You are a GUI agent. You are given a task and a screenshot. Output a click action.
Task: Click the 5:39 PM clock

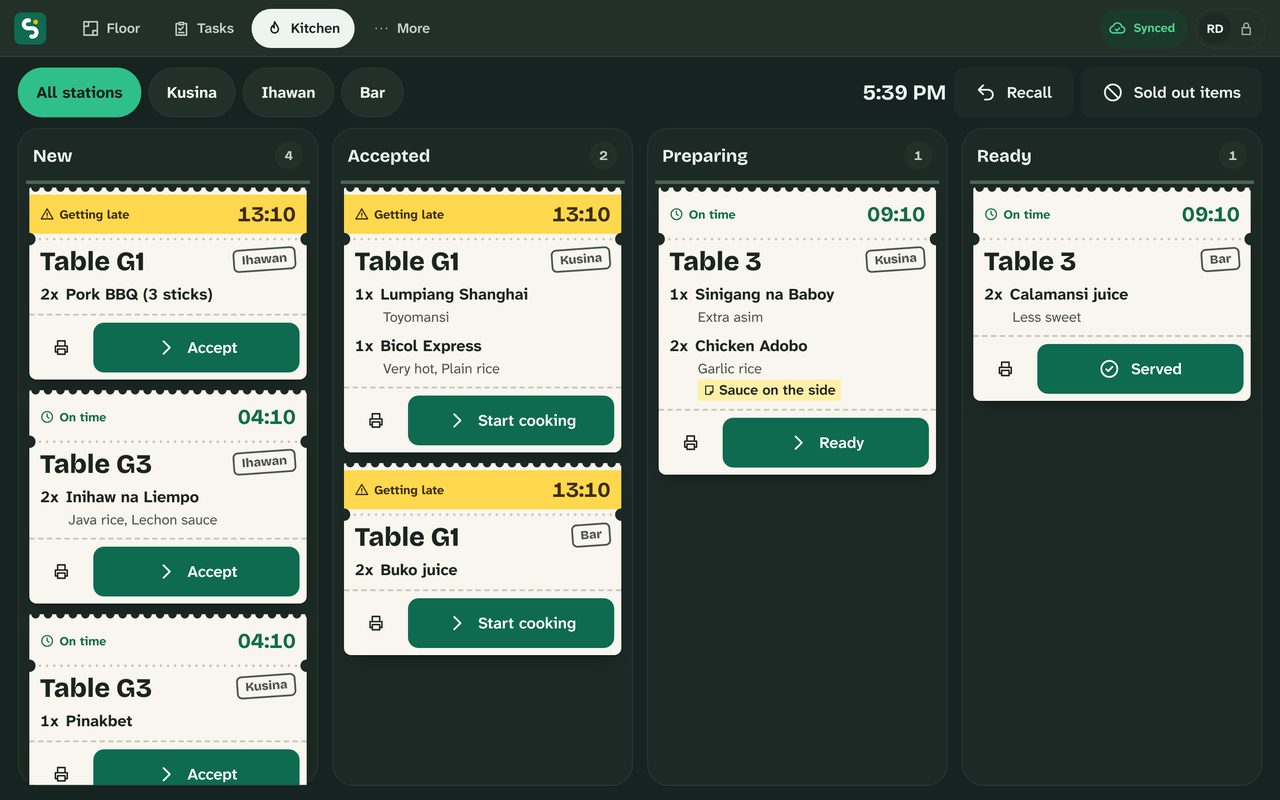(904, 93)
